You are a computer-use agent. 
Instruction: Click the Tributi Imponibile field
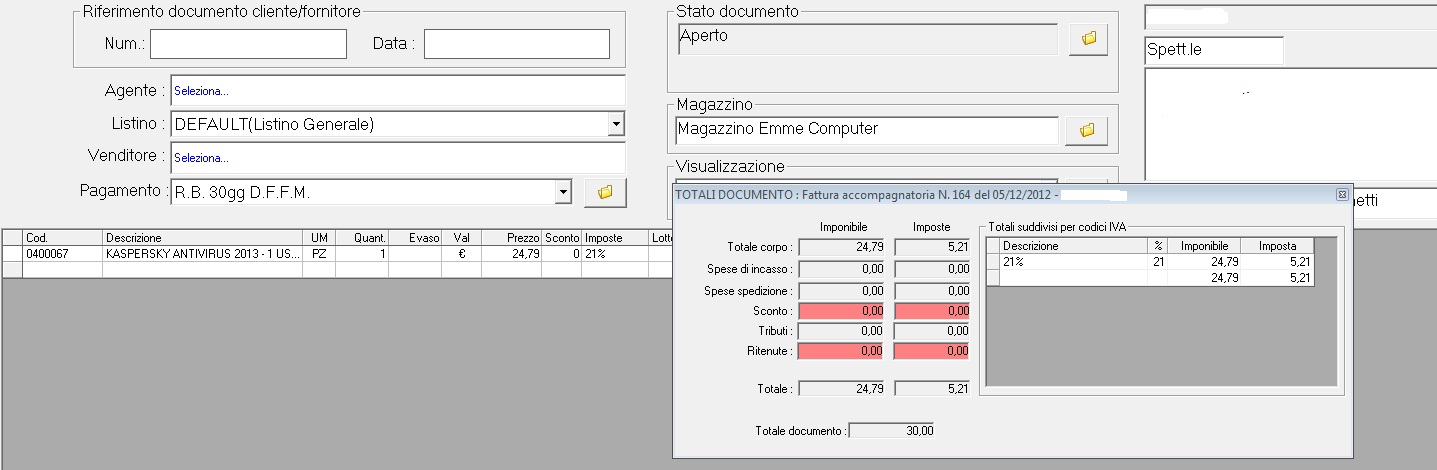842,330
